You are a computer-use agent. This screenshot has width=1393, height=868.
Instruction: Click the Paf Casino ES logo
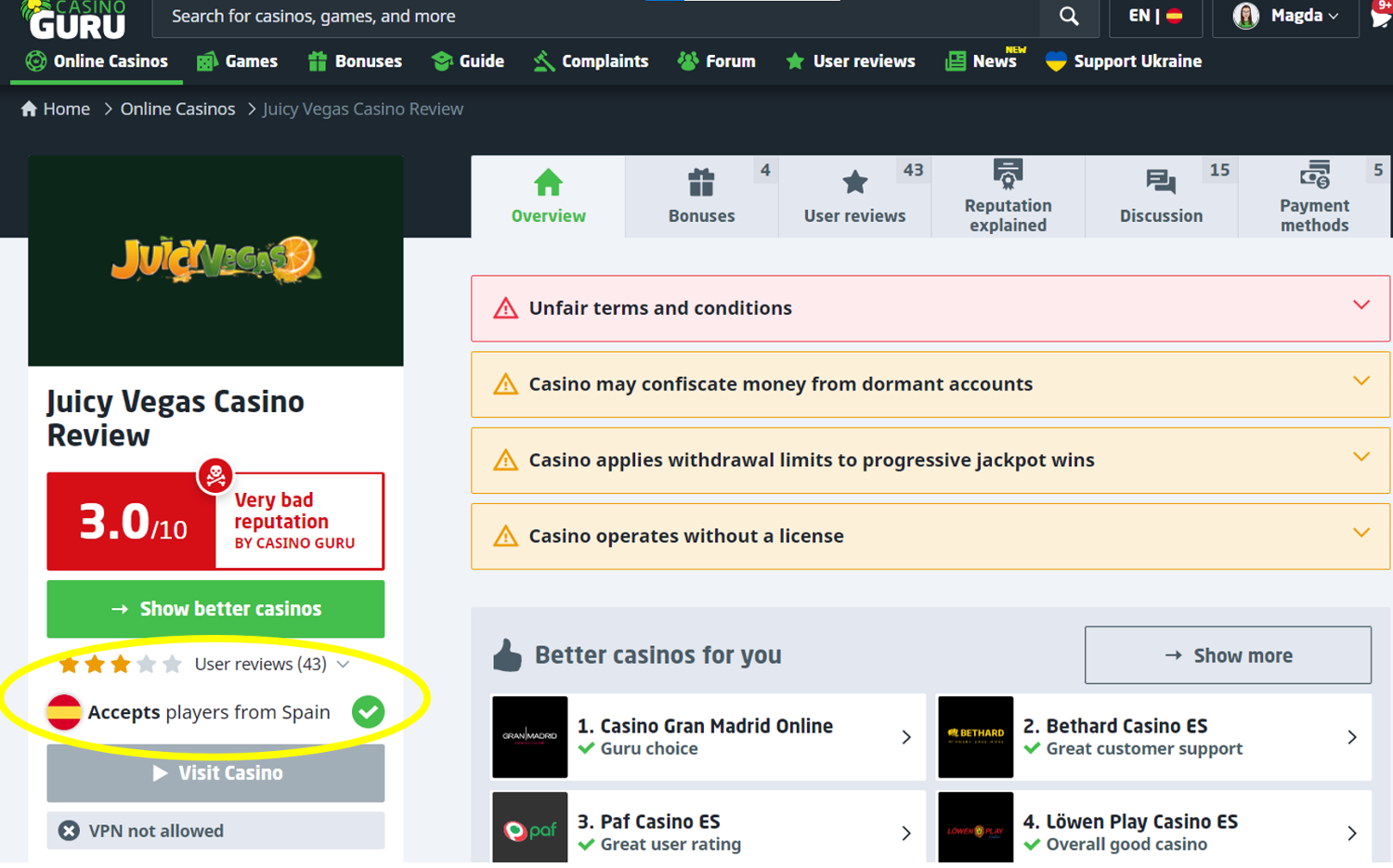tap(529, 828)
